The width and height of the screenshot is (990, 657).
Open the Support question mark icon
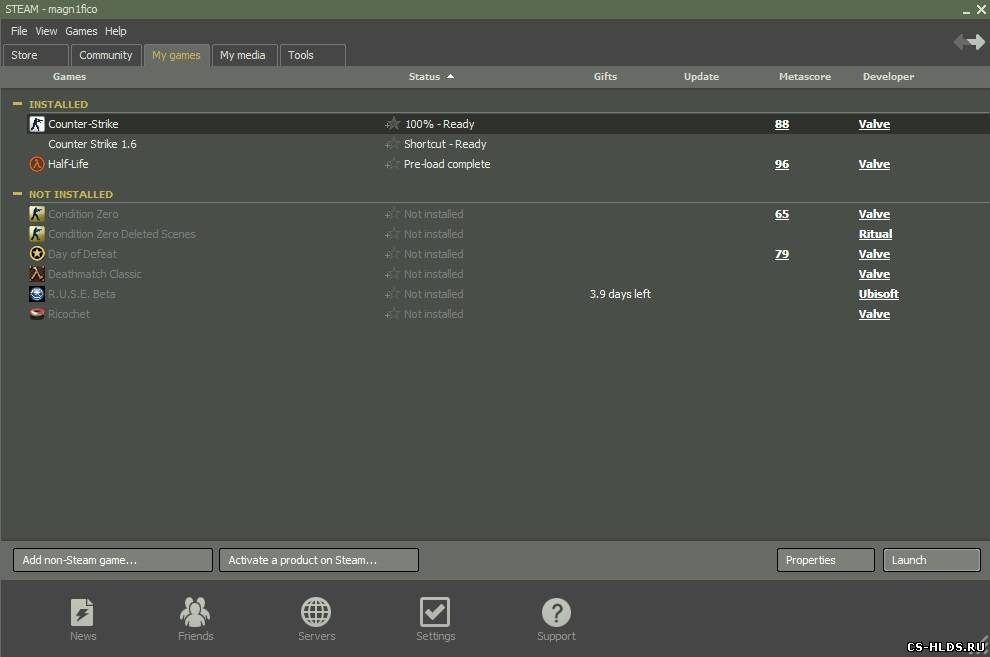pyautogui.click(x=556, y=612)
